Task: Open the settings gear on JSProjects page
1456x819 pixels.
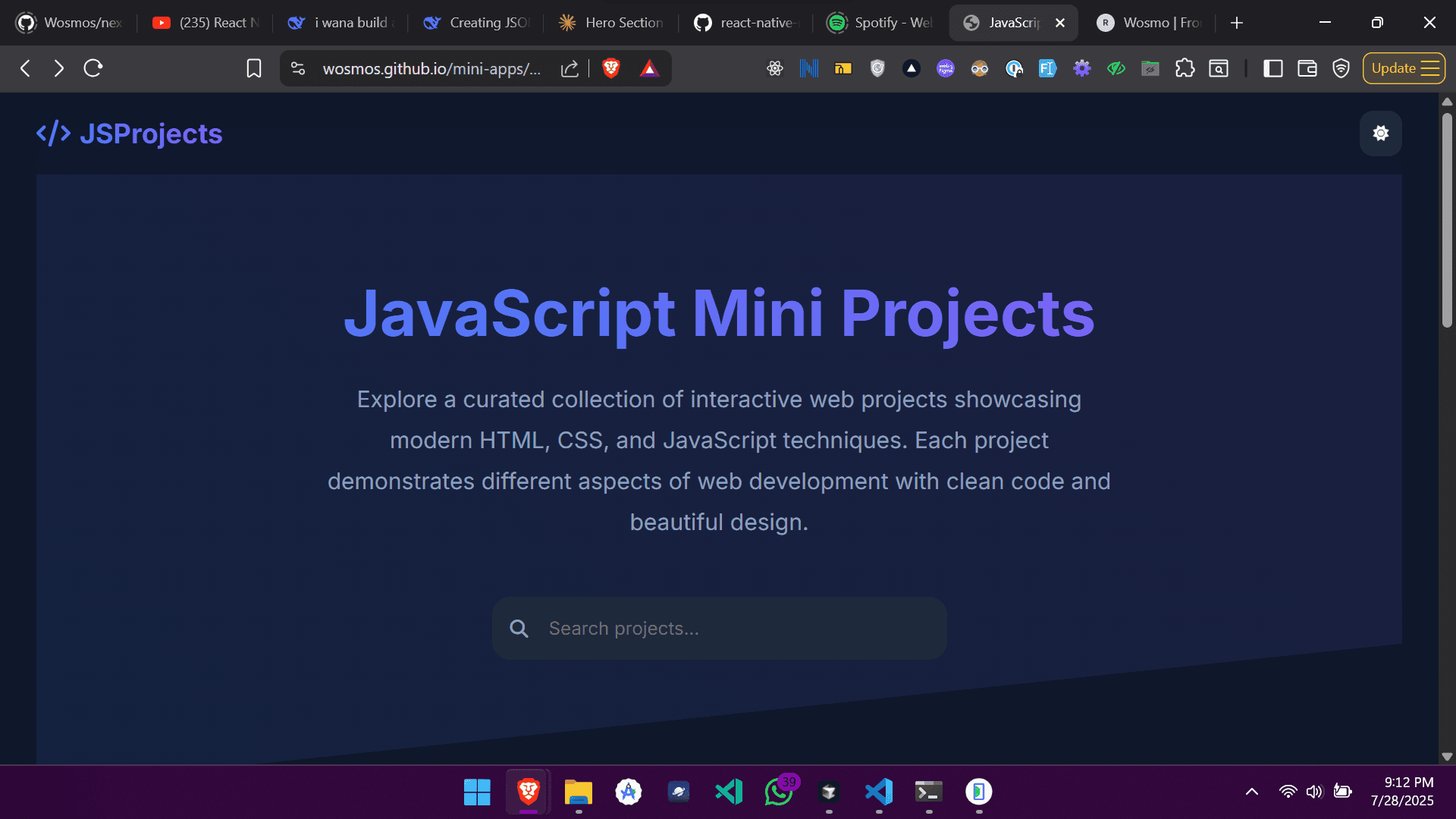Action: click(x=1380, y=133)
